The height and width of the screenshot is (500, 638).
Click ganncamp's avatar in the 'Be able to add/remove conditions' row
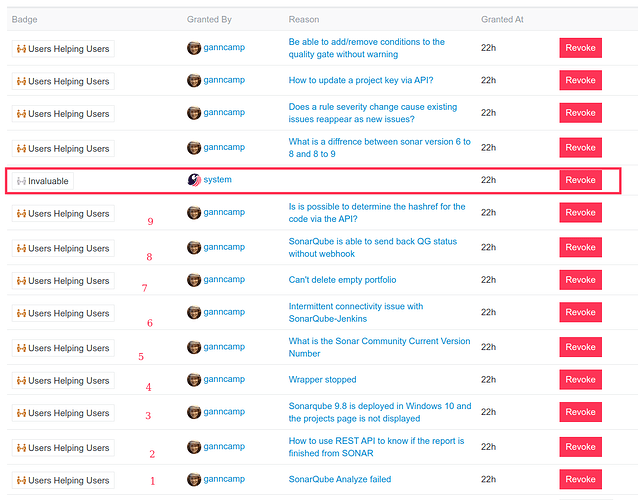tap(194, 48)
